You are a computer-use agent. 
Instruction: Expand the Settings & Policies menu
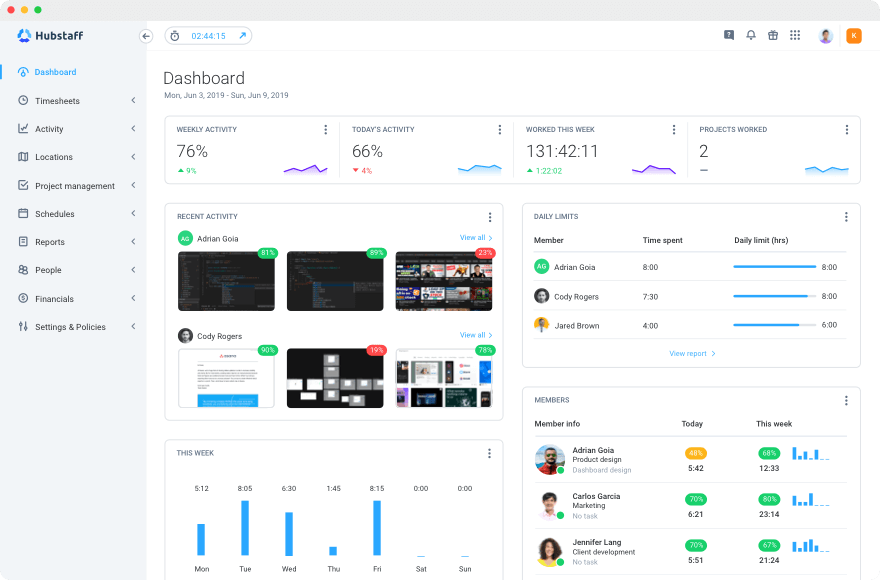coord(133,326)
